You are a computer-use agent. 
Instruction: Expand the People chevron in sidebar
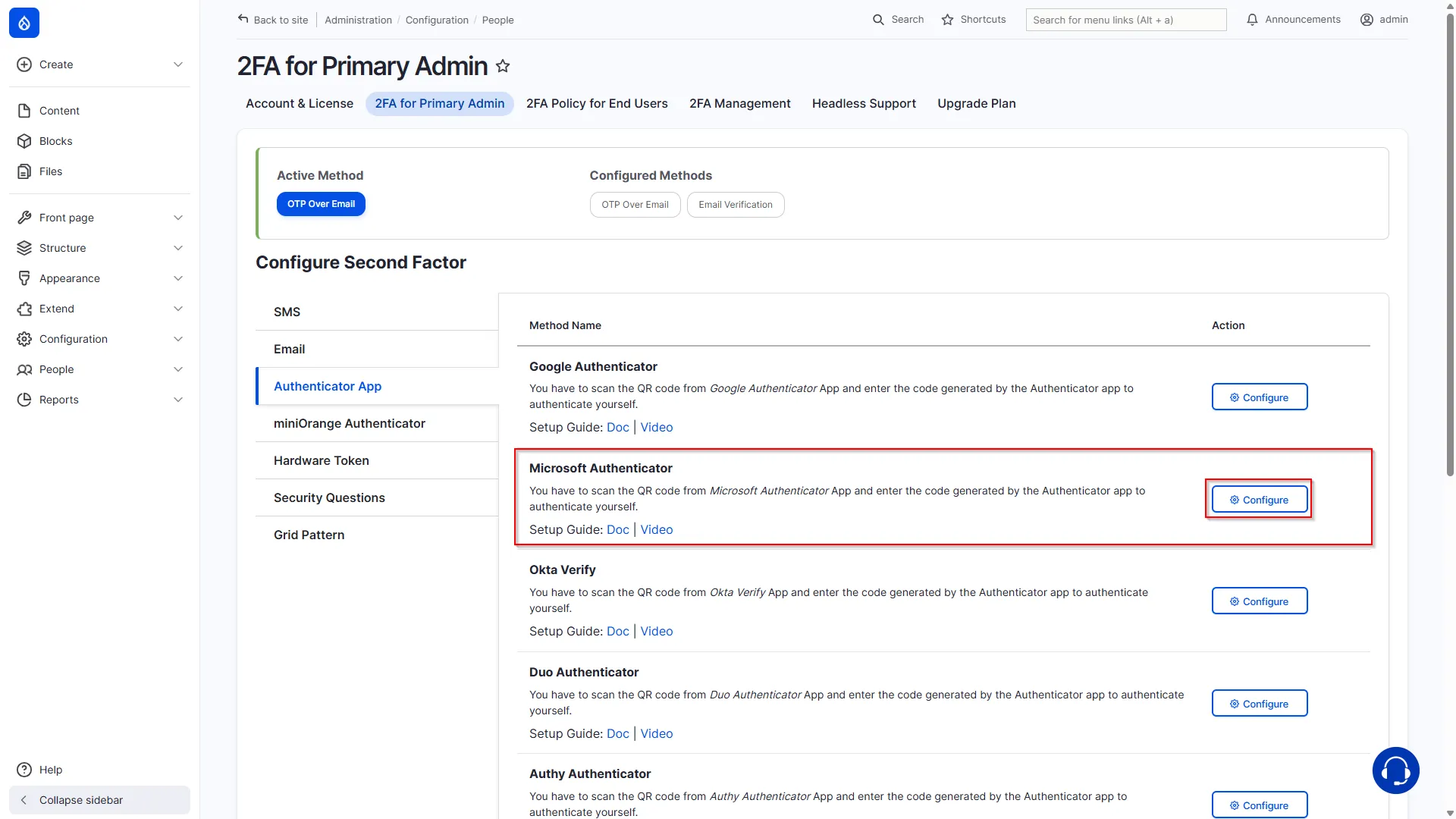(178, 369)
